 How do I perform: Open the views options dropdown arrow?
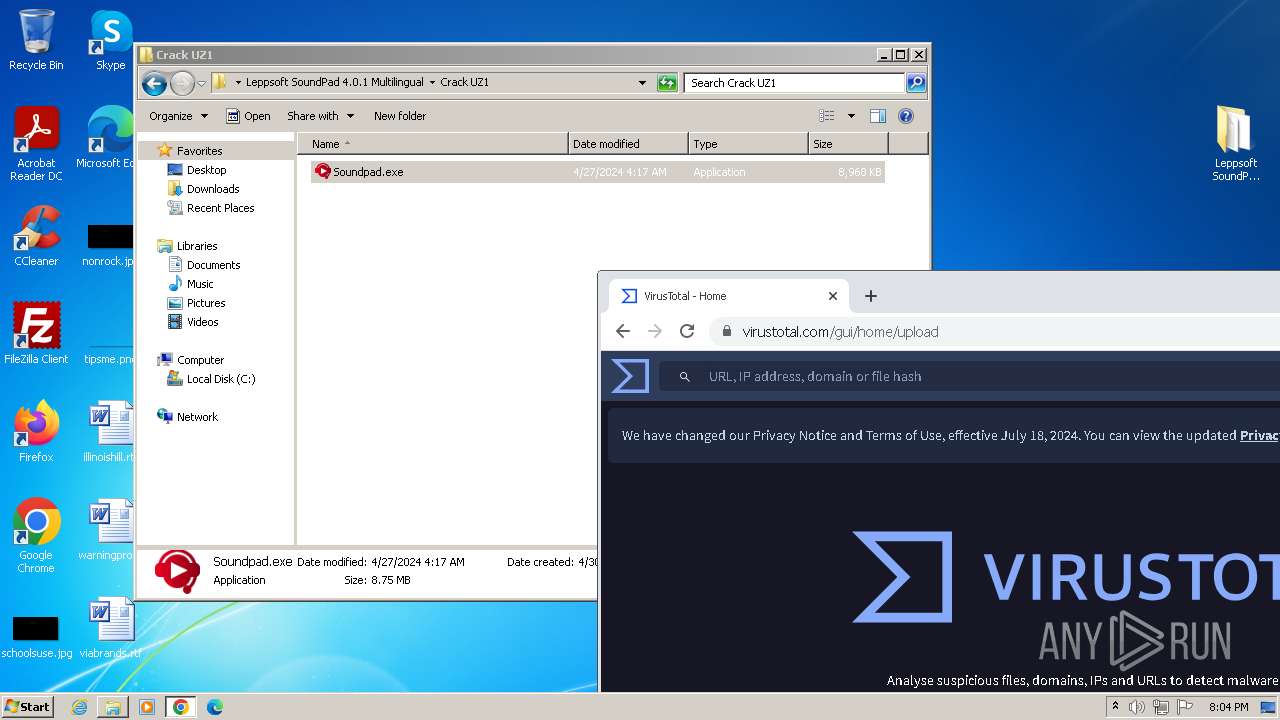point(851,116)
